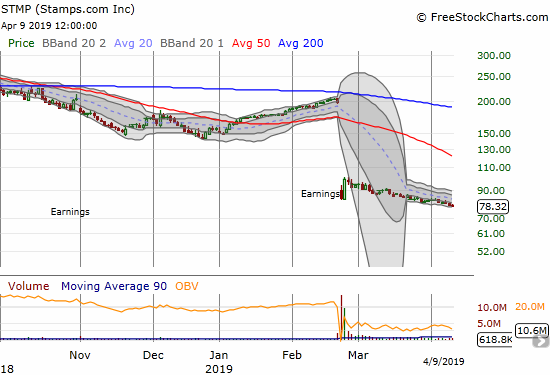The width and height of the screenshot is (550, 375).
Task: Select the BBand 20 1 legend label
Action: (x=192, y=43)
